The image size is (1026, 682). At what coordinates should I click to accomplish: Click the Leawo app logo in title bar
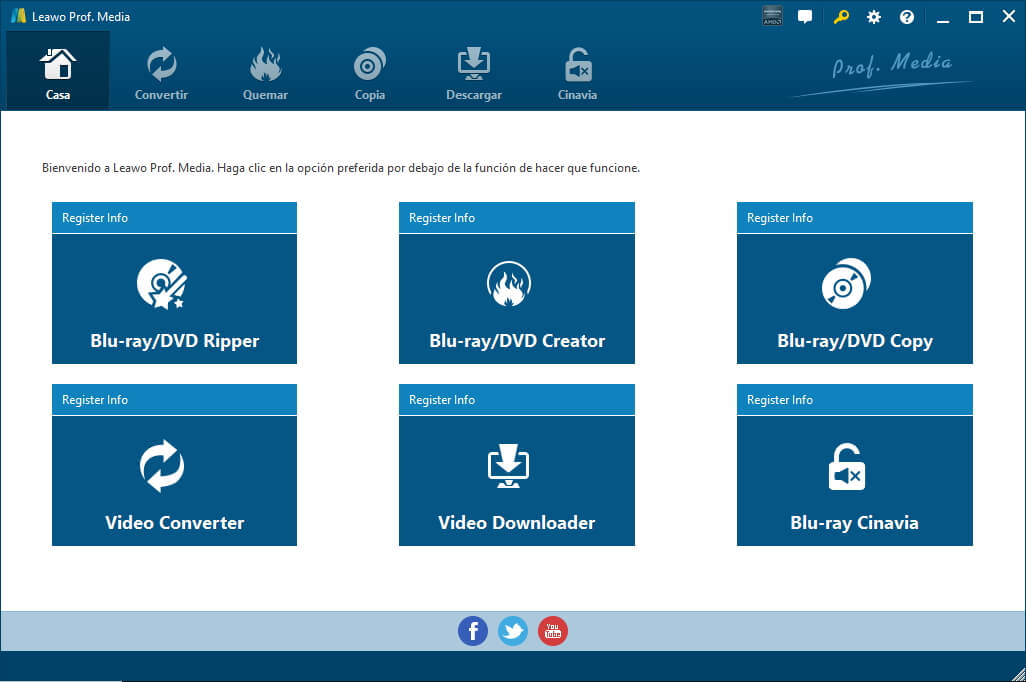coord(18,16)
